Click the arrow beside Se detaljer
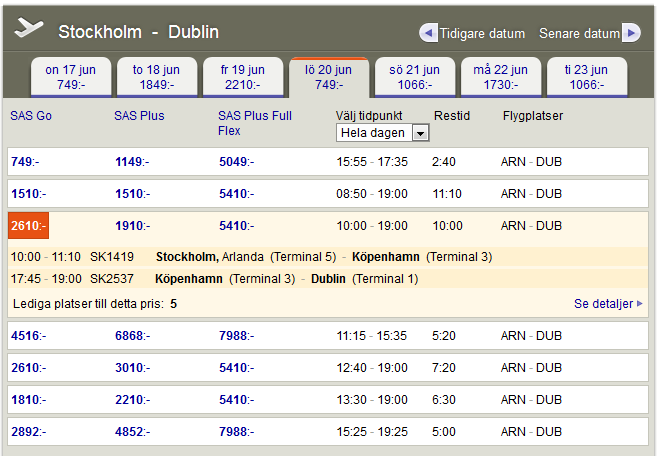 [x=640, y=303]
